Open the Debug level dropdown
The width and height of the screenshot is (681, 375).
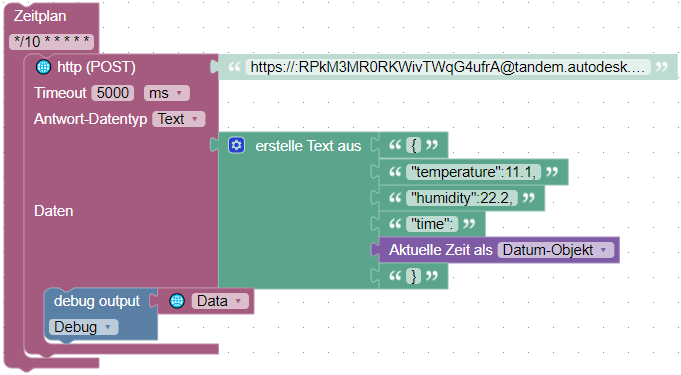pos(83,327)
